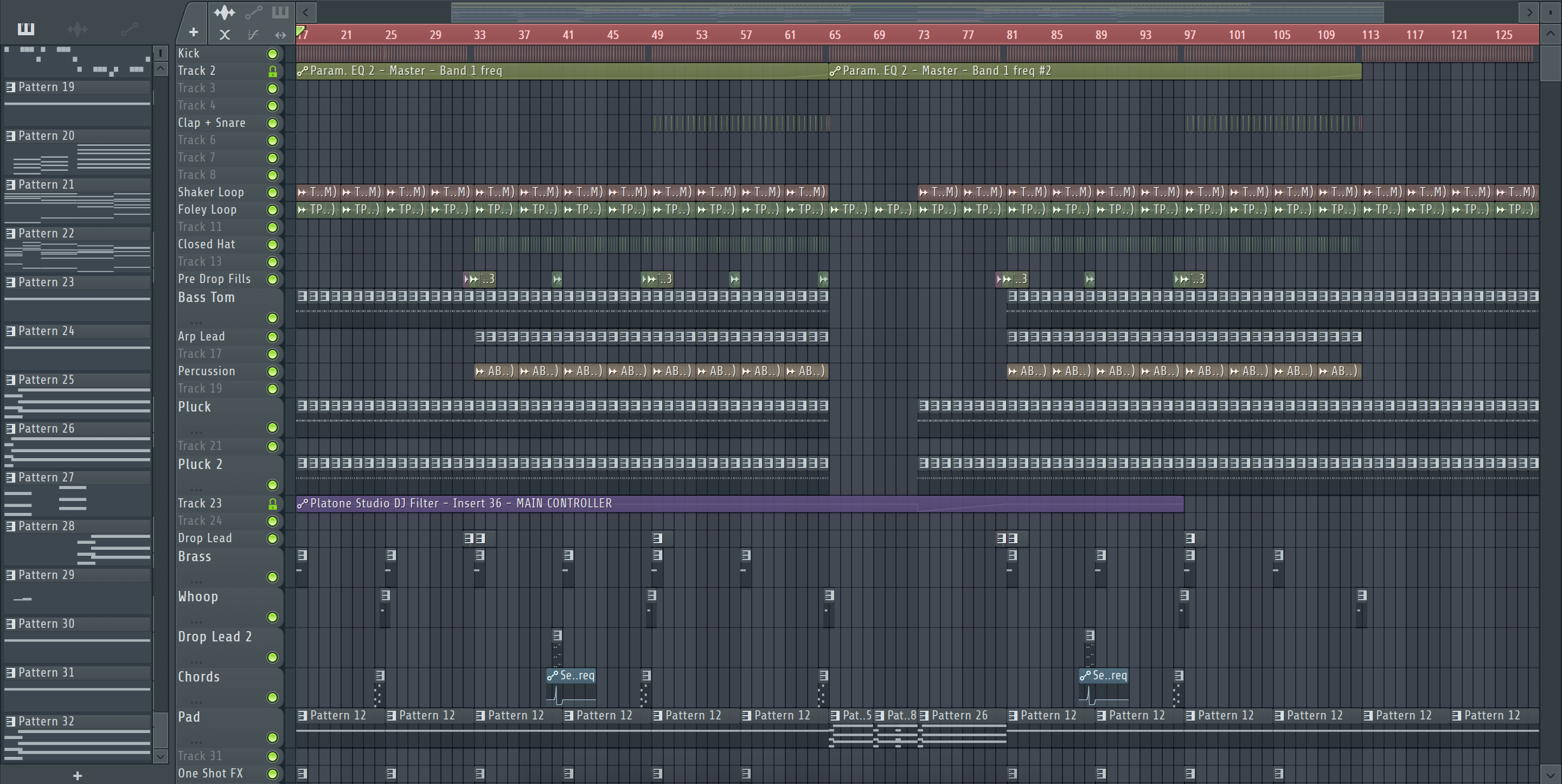This screenshot has width=1562, height=784.
Task: Show audio clips in the picker panel
Action: [x=78, y=29]
